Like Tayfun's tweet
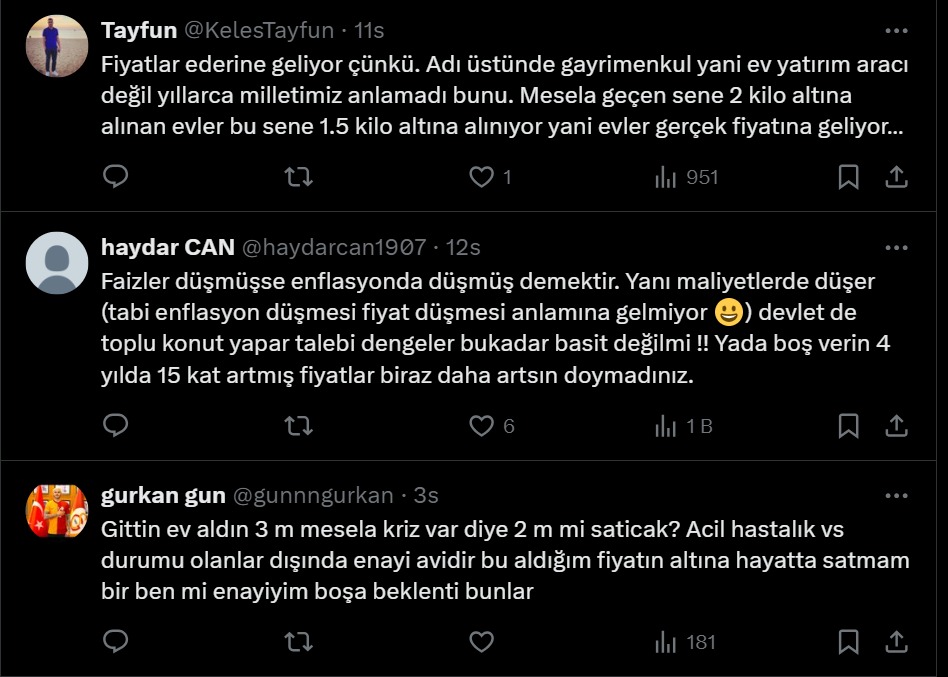The image size is (948, 677). tap(482, 177)
